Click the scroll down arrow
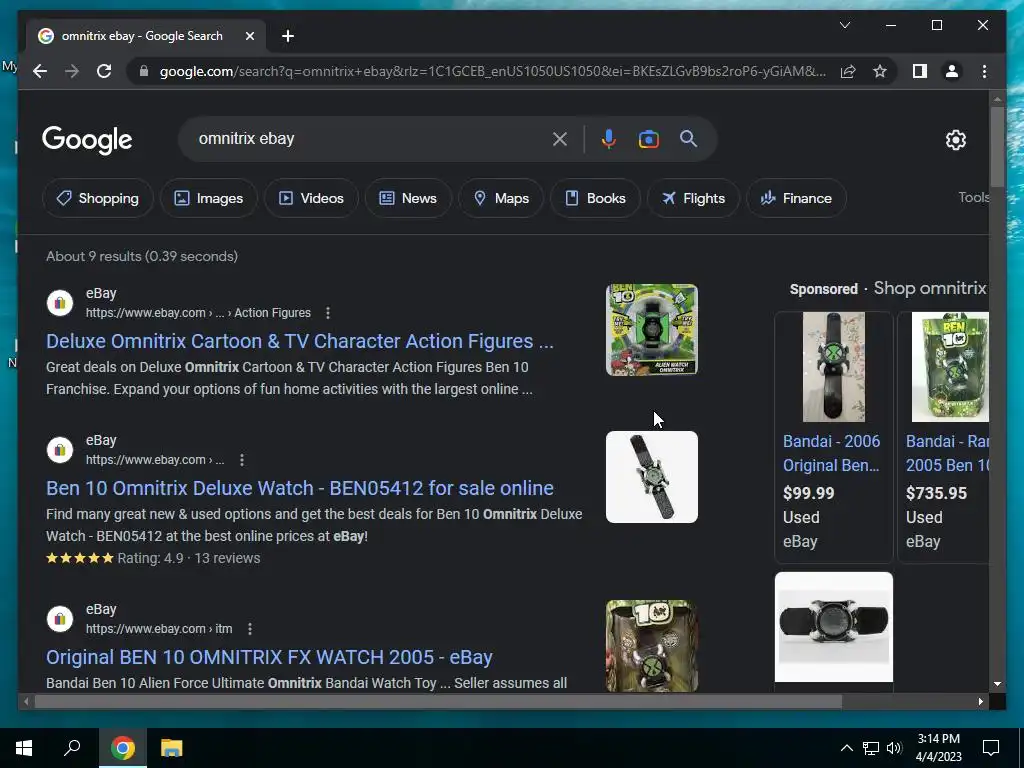 997,684
